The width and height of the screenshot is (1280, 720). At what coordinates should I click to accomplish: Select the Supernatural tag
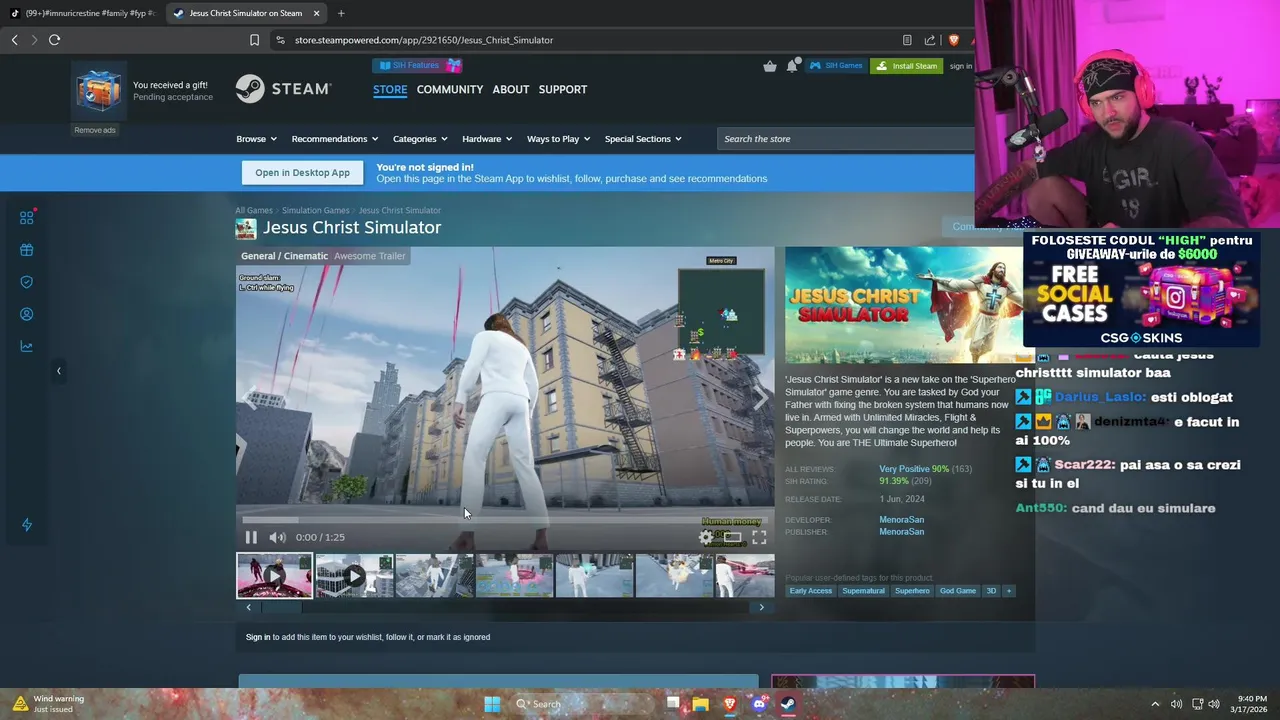863,591
